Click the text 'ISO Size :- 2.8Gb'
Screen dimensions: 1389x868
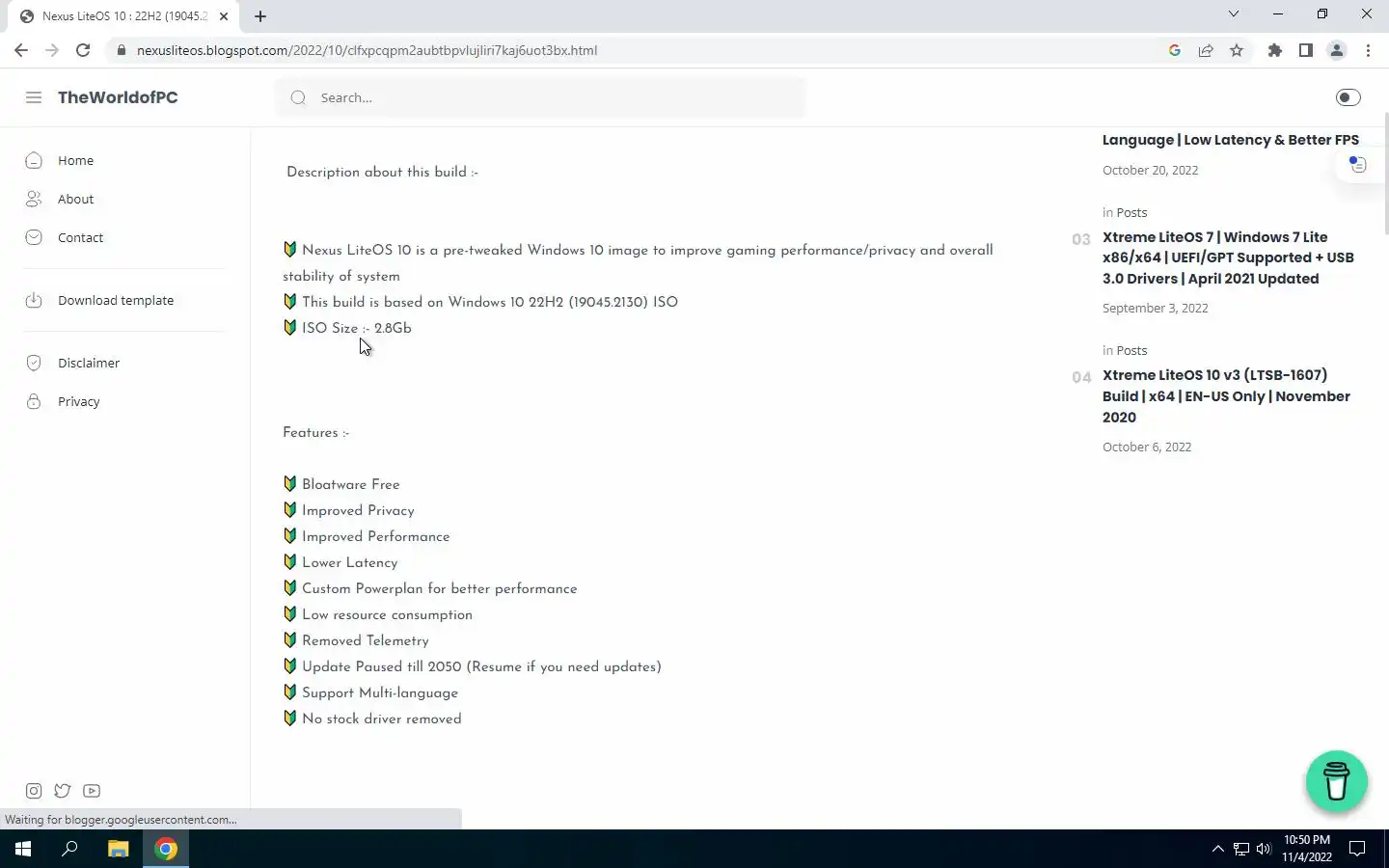356,328
